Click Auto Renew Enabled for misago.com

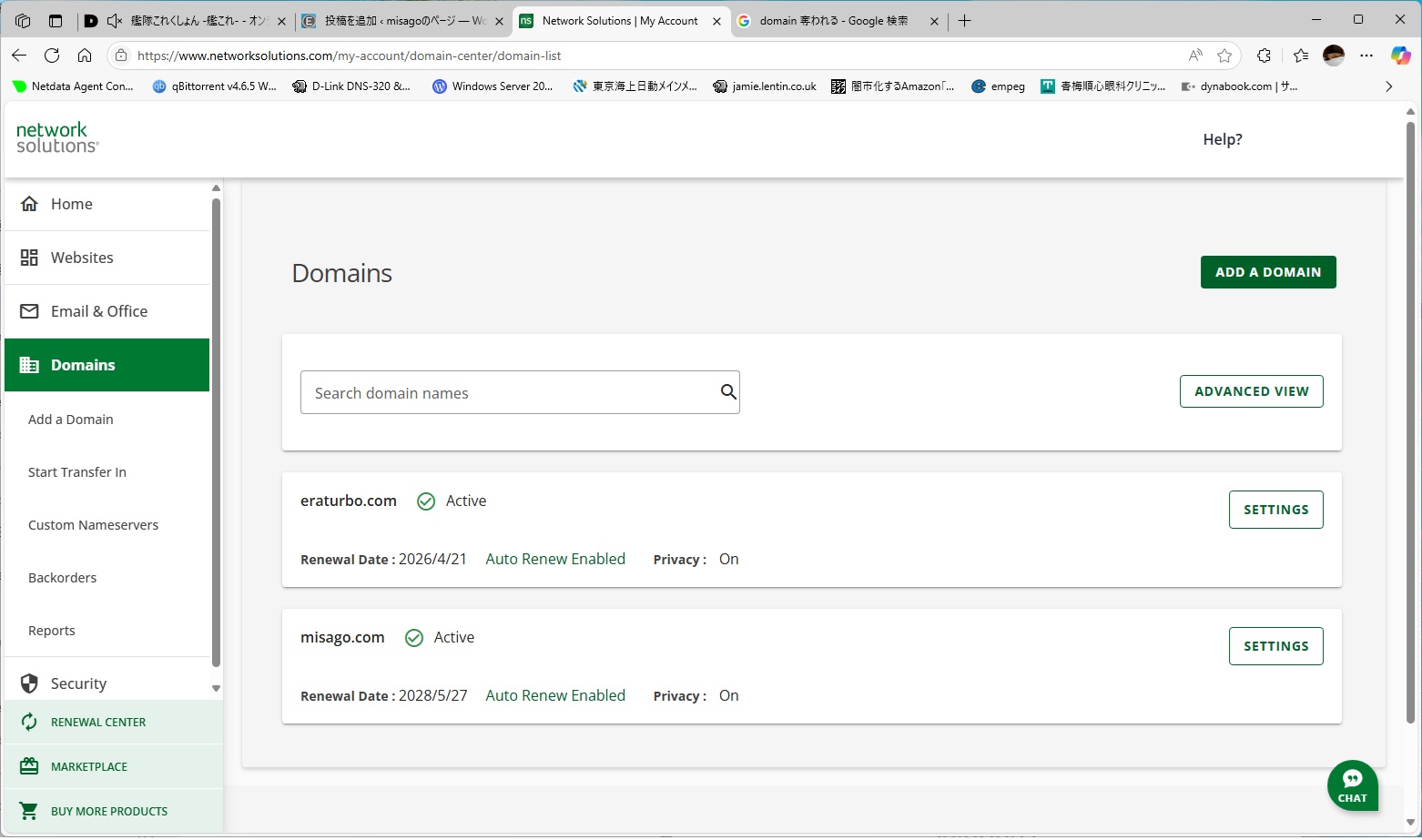point(555,695)
